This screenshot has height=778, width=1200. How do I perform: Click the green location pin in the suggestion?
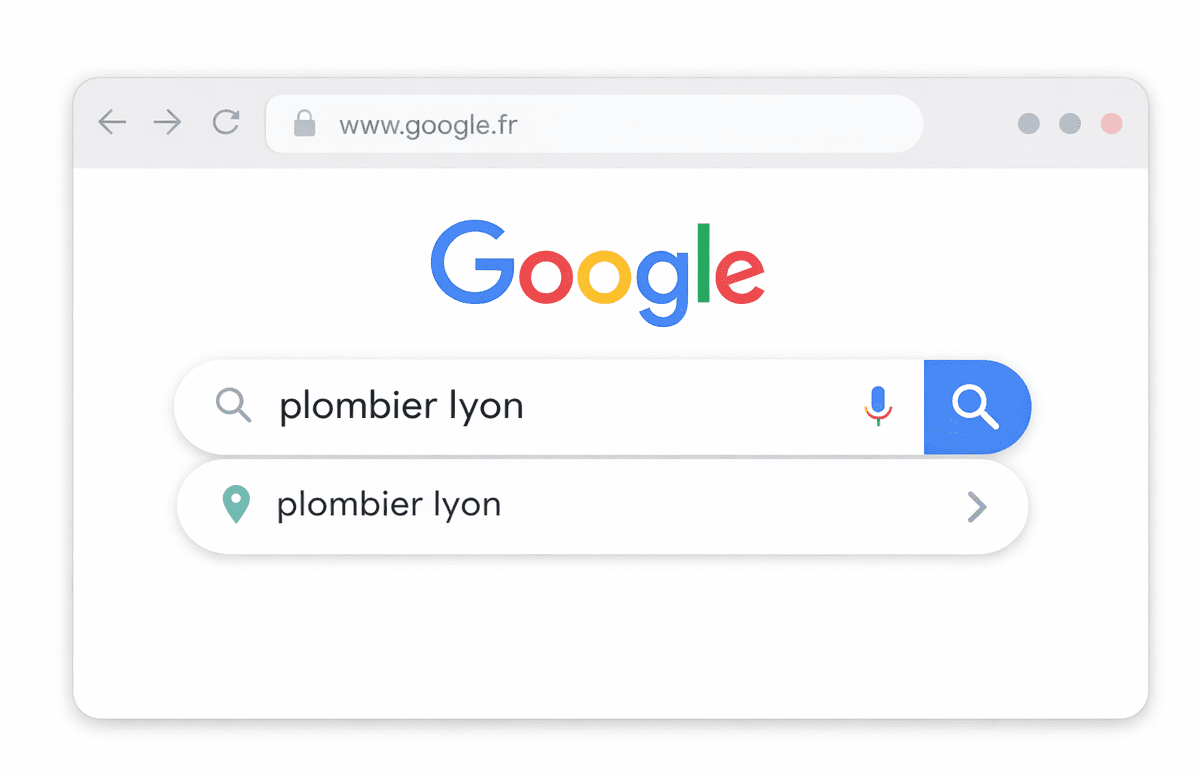[235, 505]
